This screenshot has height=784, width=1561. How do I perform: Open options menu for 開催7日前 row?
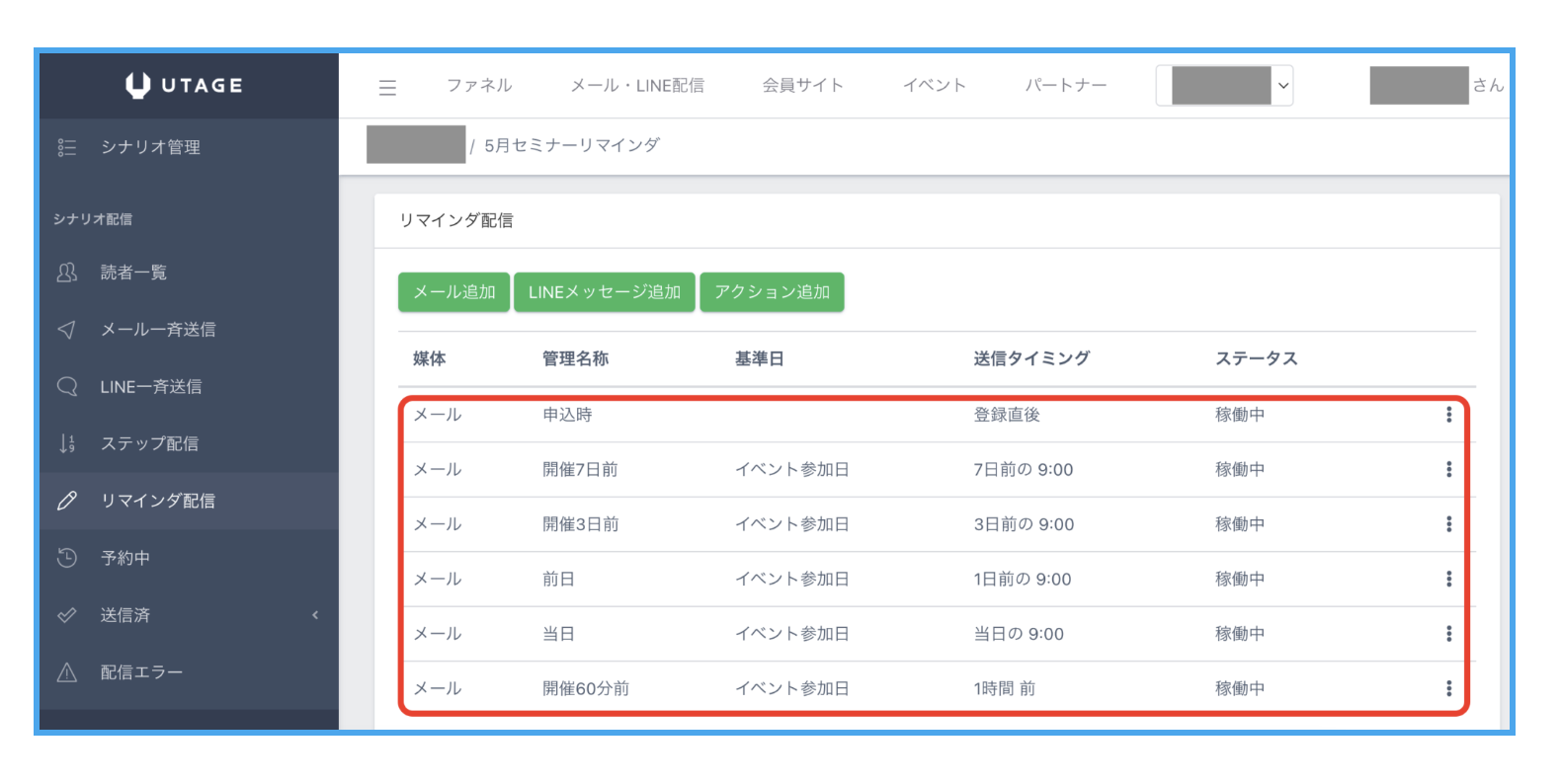pos(1448,470)
